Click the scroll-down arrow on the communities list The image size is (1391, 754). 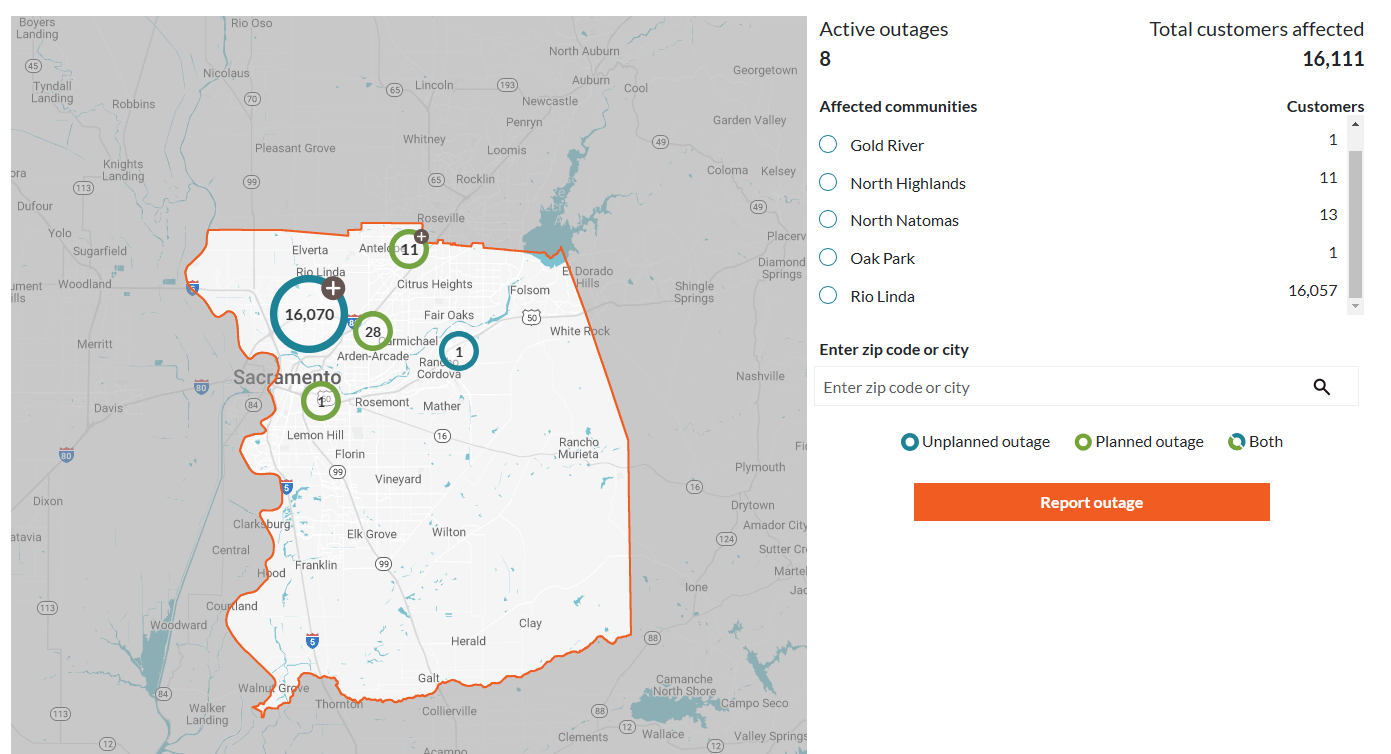coord(1356,304)
